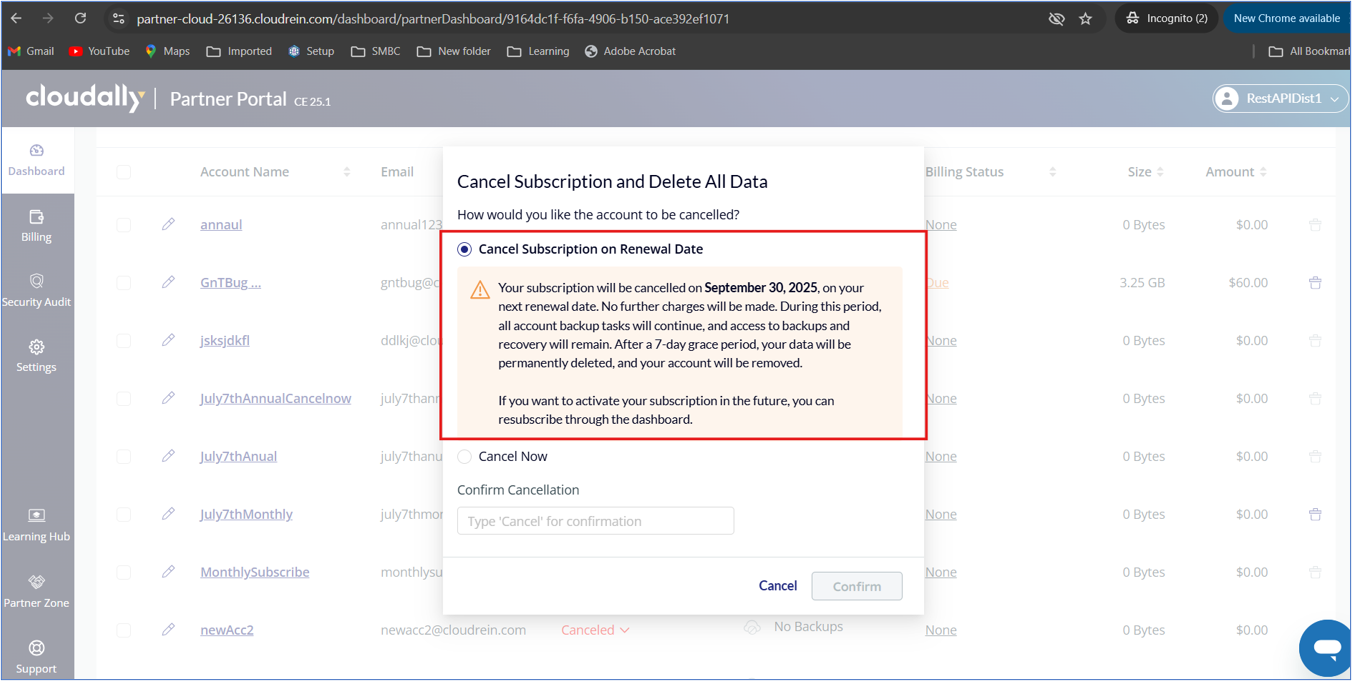This screenshot has width=1352, height=681.
Task: Edit the July7thAnual account pencil icon
Action: [168, 456]
